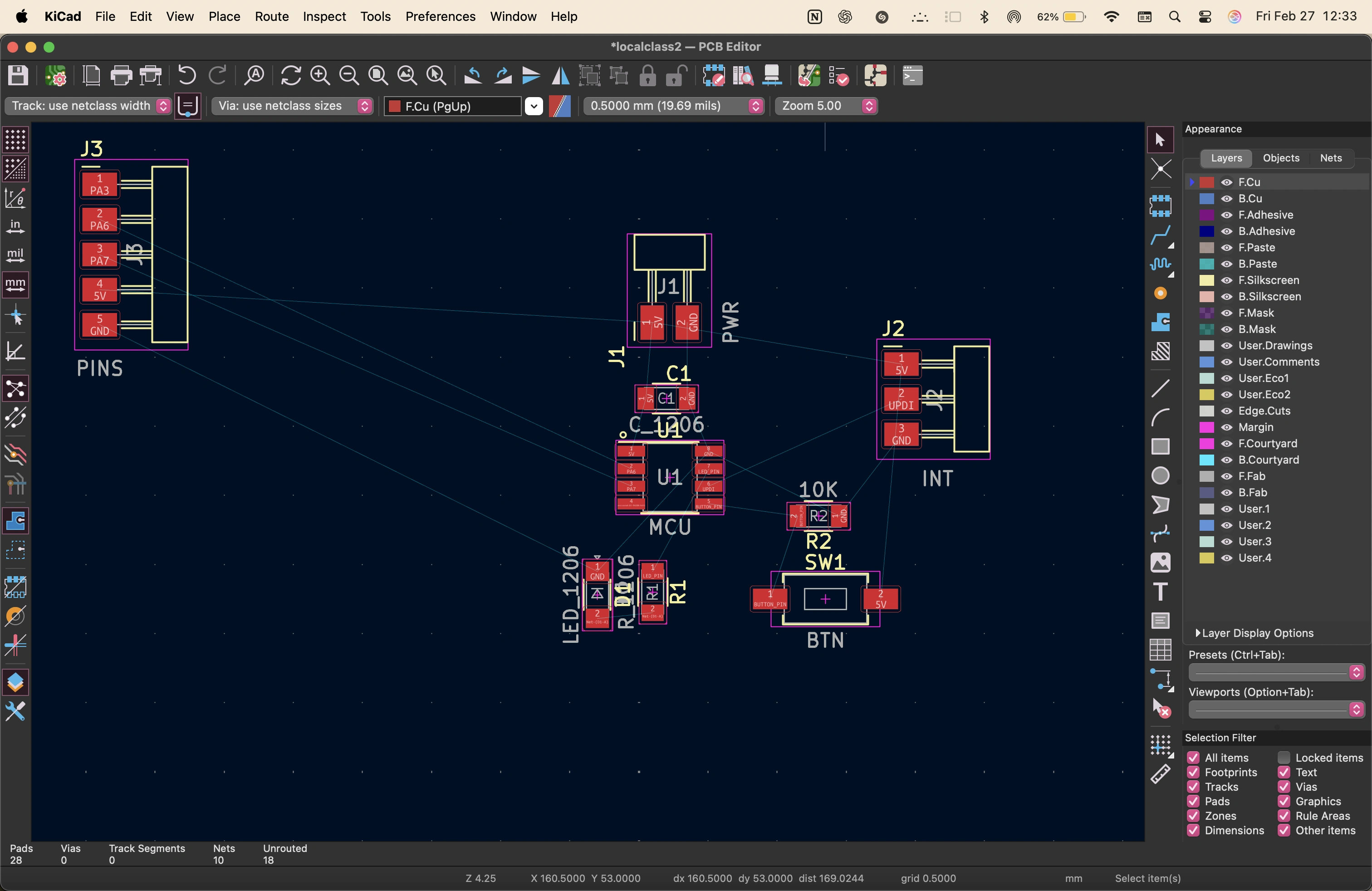Screen dimensions: 1372x891
Task: Select the Add Vias tool
Action: [x=1161, y=294]
